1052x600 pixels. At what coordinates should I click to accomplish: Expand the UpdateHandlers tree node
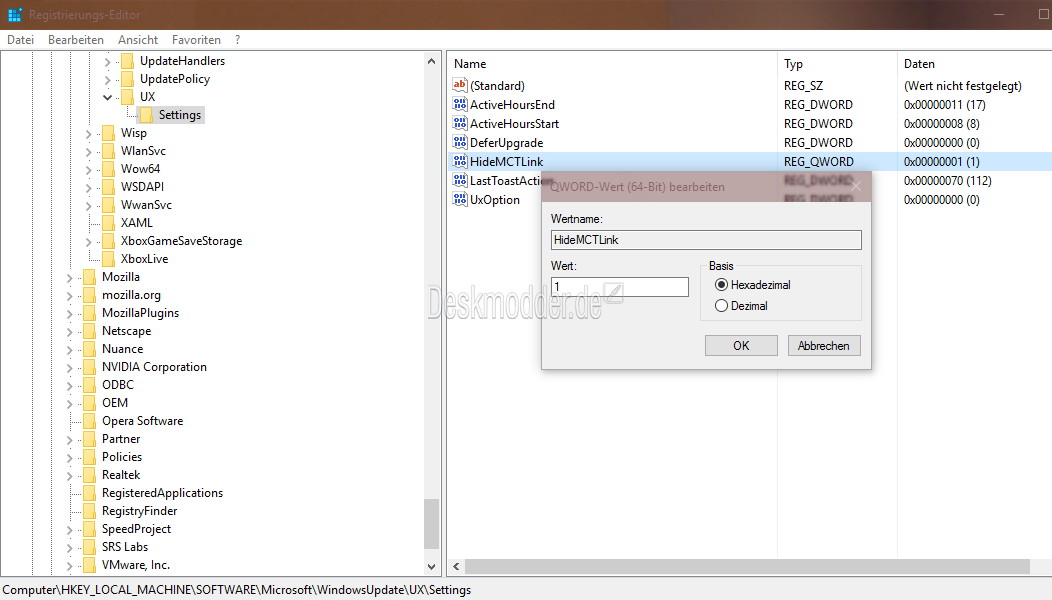pyautogui.click(x=107, y=62)
